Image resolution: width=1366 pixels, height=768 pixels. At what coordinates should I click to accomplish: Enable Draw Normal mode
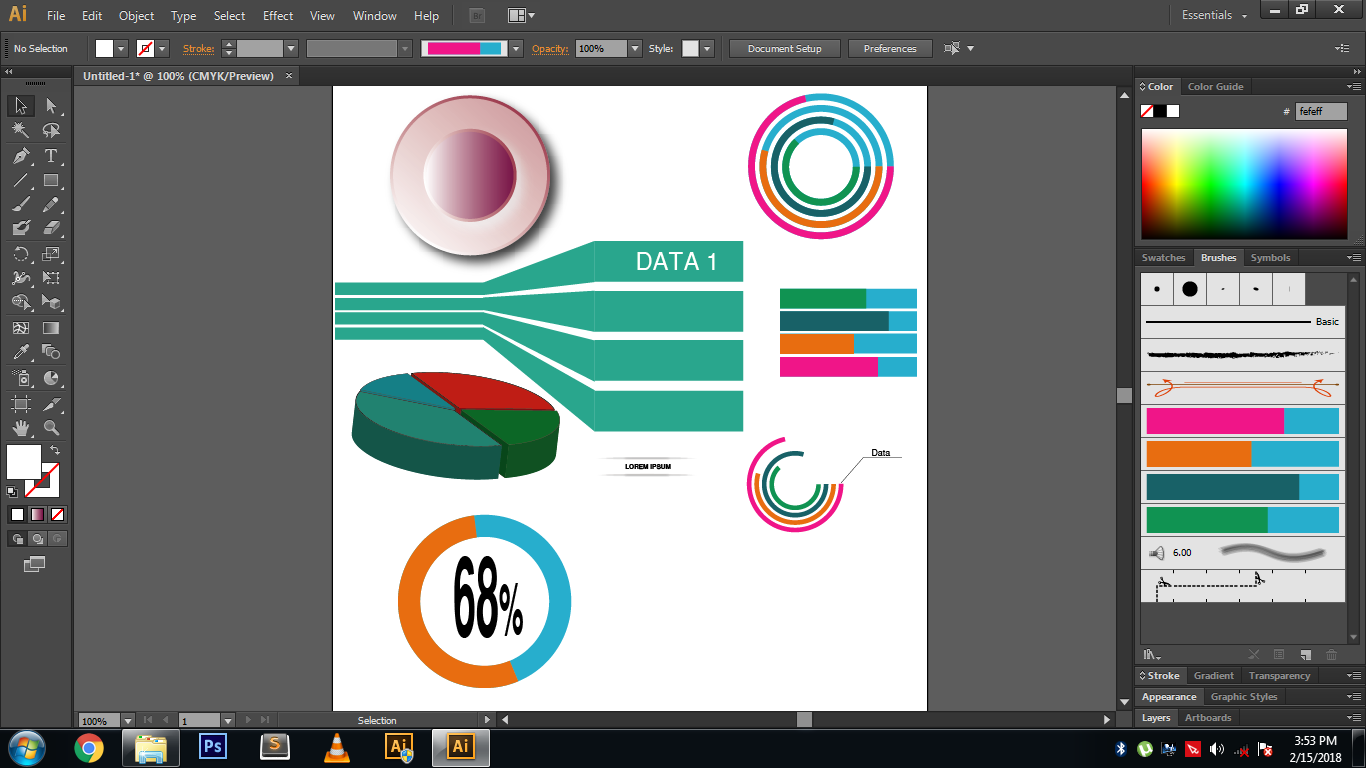(17, 538)
